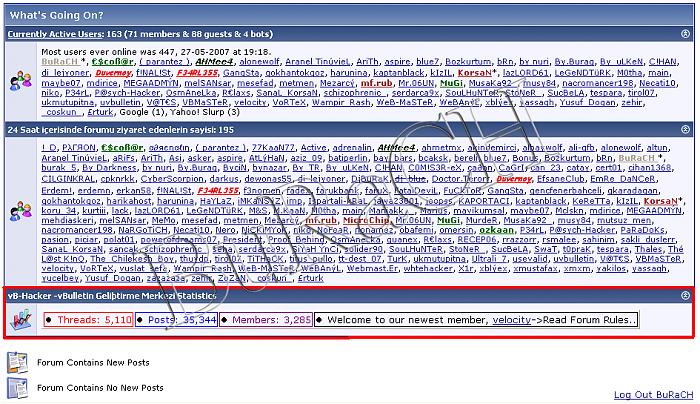The height and width of the screenshot is (404, 700).
Task: Collapse the 24 Saat visitors section
Action: point(685,130)
